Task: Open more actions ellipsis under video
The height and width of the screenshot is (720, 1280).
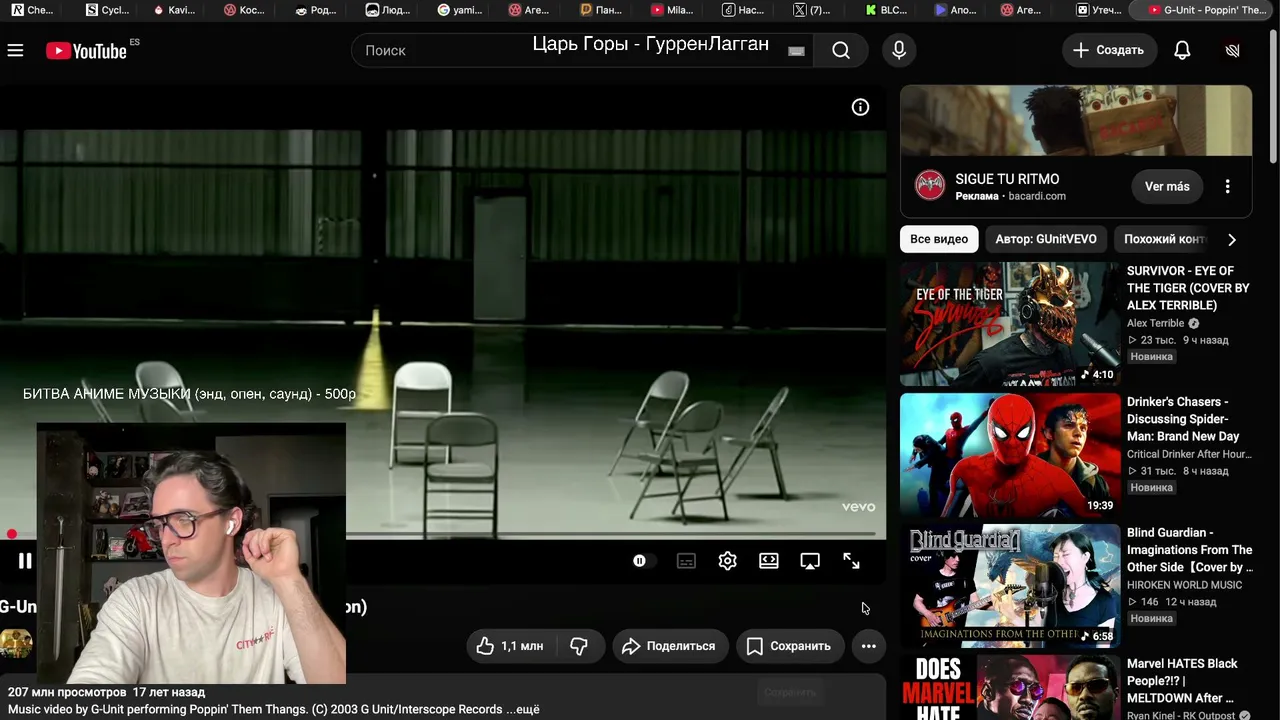Action: 869,646
